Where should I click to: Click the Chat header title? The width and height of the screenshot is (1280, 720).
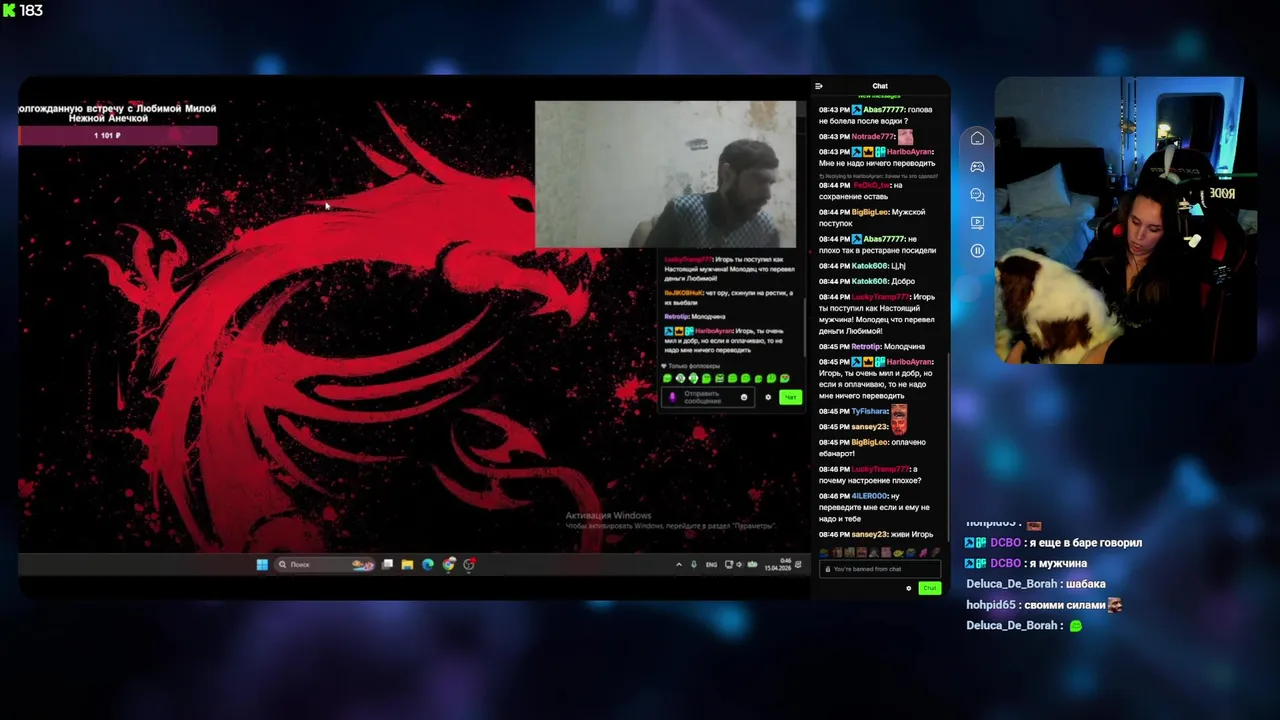click(879, 86)
